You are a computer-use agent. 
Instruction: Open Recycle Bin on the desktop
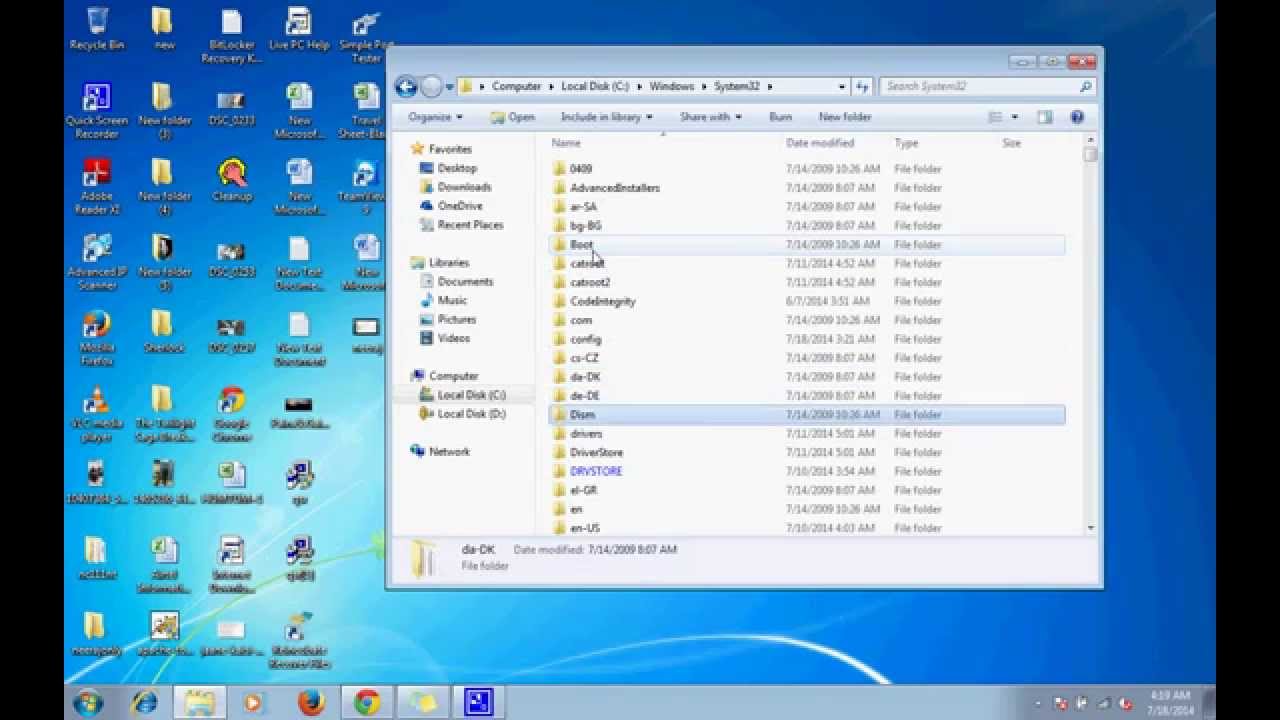[x=97, y=28]
